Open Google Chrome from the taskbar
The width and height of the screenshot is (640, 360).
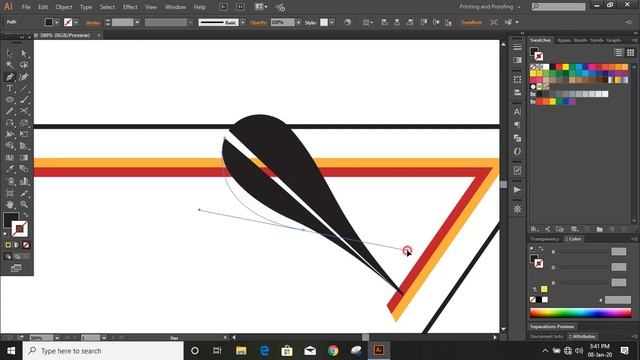coord(333,351)
